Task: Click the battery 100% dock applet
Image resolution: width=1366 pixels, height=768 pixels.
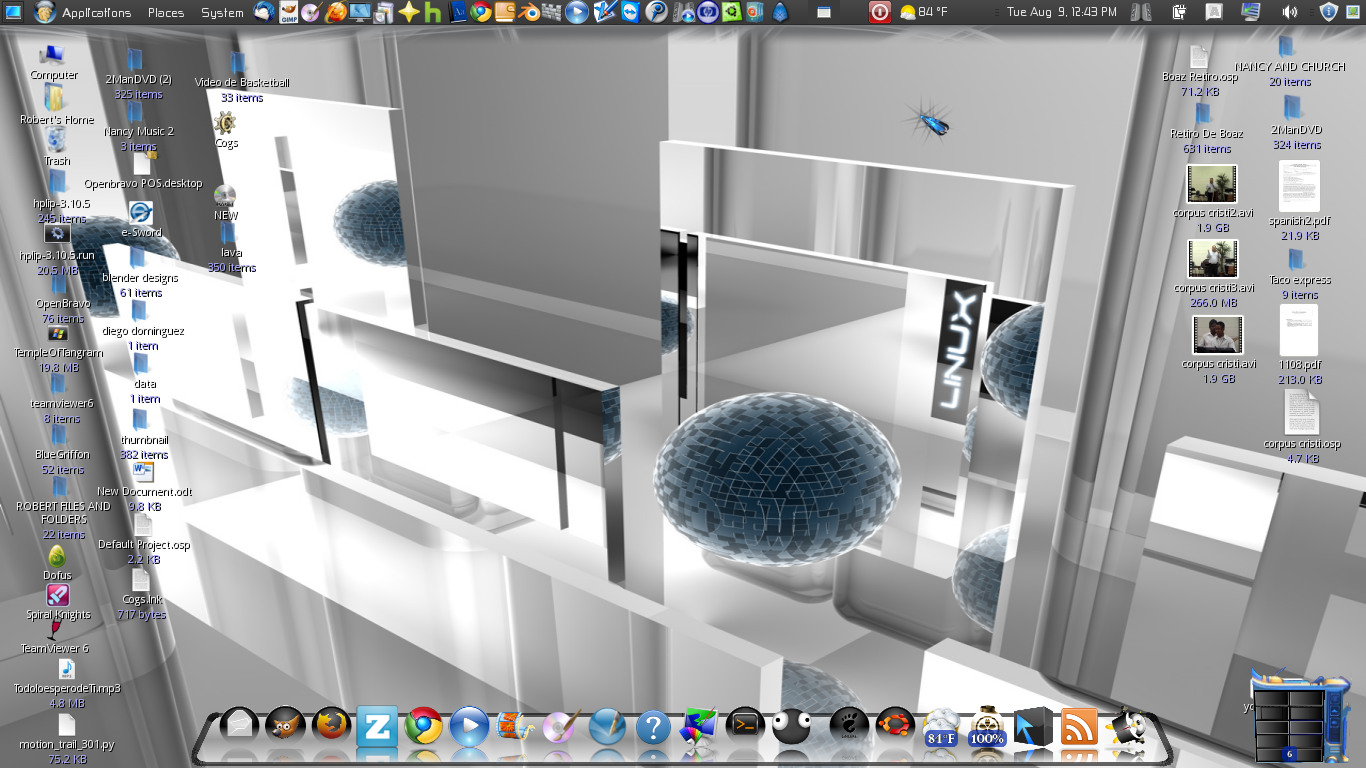Action: (x=987, y=727)
